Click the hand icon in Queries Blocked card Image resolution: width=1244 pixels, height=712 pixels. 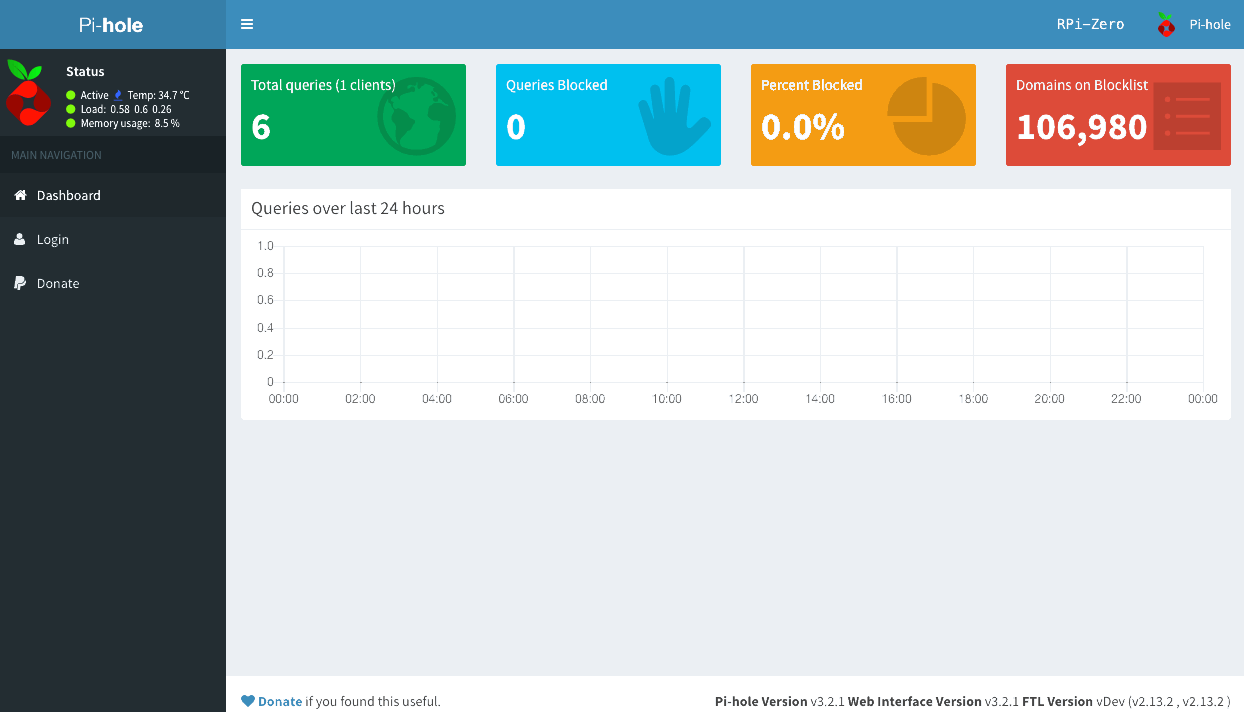(x=674, y=118)
